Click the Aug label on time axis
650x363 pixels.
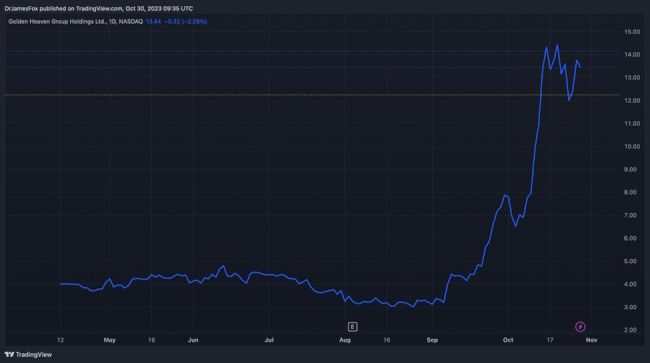345,340
